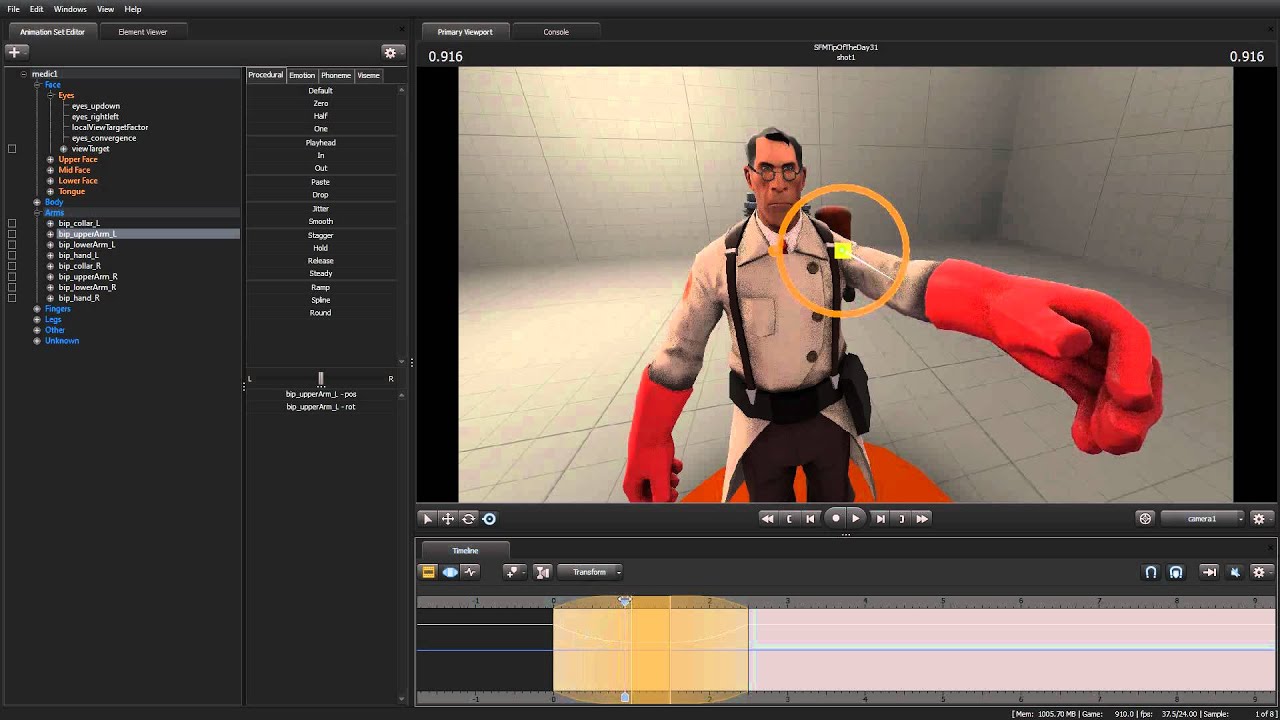Click the L-R preset slider handle

coord(321,378)
